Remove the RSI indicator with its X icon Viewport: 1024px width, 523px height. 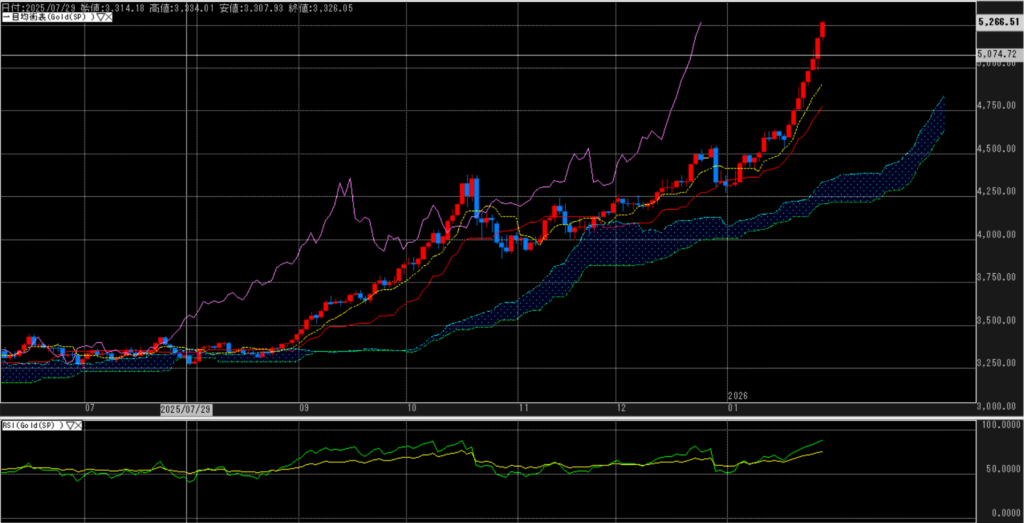coord(78,425)
